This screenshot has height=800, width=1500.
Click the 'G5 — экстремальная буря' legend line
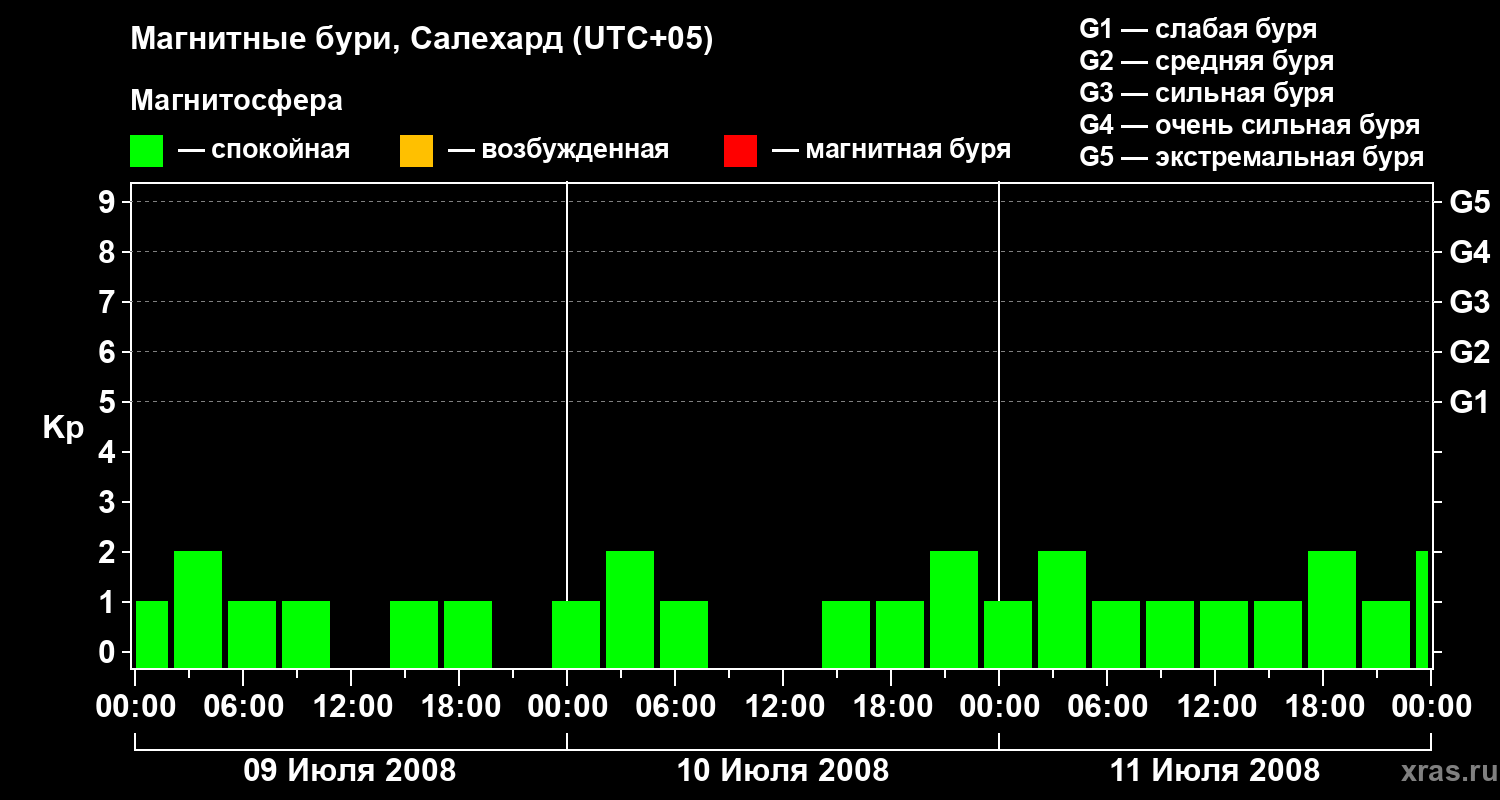[1251, 157]
